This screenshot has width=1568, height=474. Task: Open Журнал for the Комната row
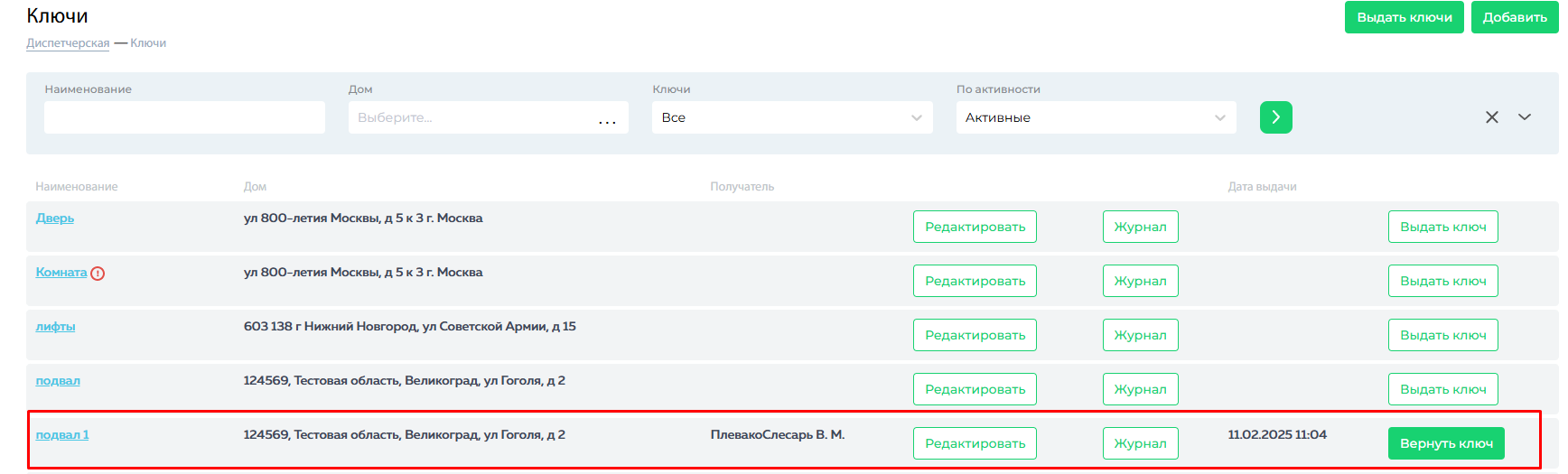tap(1140, 281)
